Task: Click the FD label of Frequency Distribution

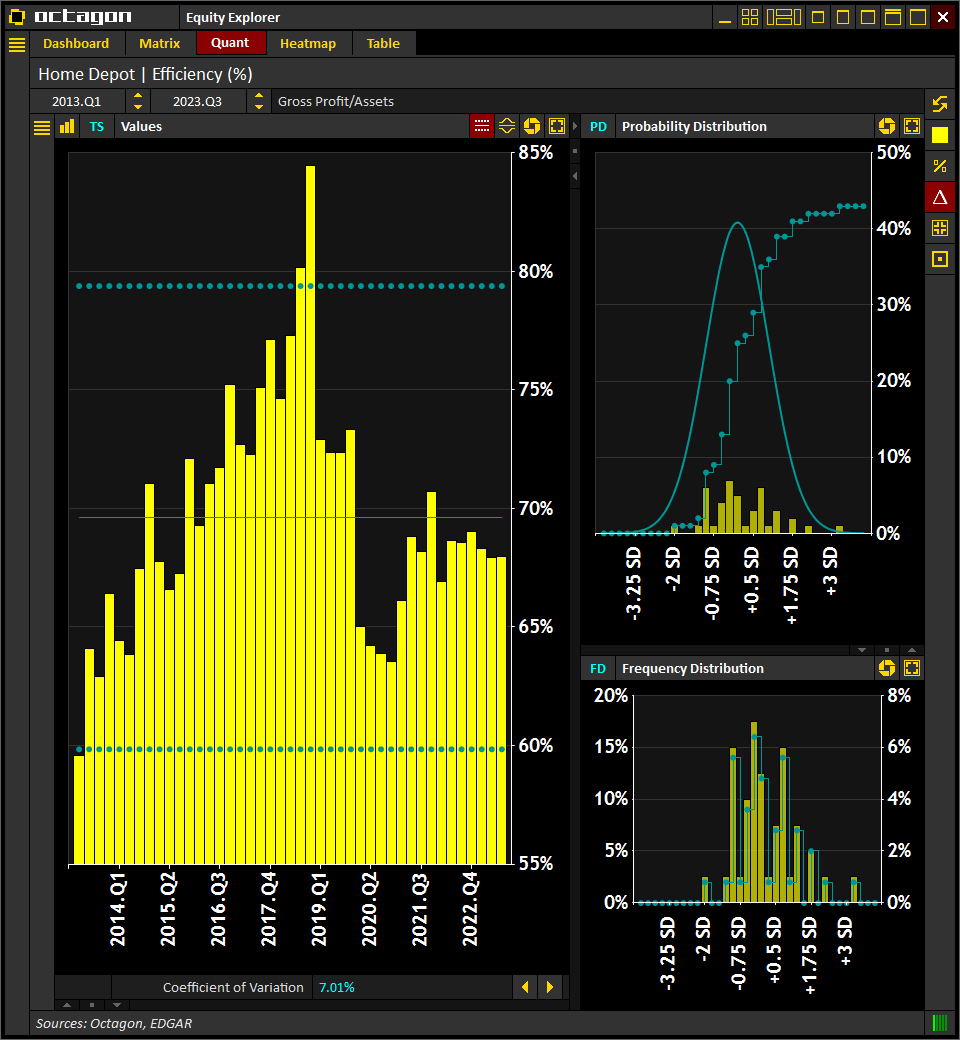Action: (598, 669)
